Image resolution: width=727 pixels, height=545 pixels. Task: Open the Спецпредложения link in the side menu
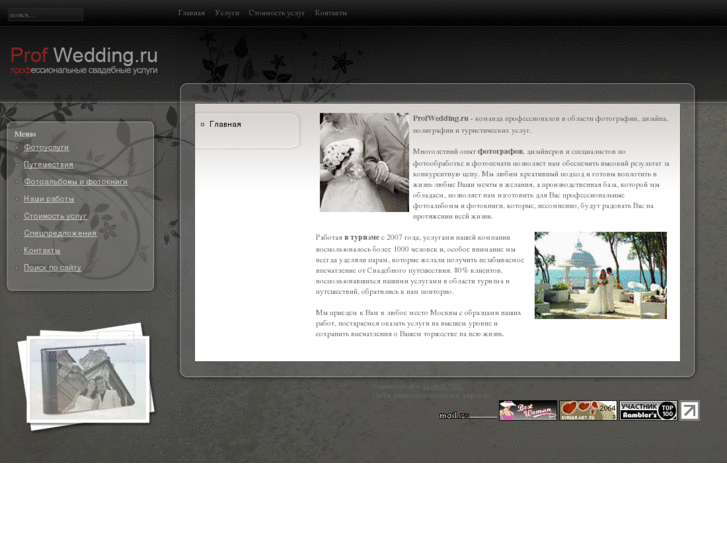tap(60, 233)
